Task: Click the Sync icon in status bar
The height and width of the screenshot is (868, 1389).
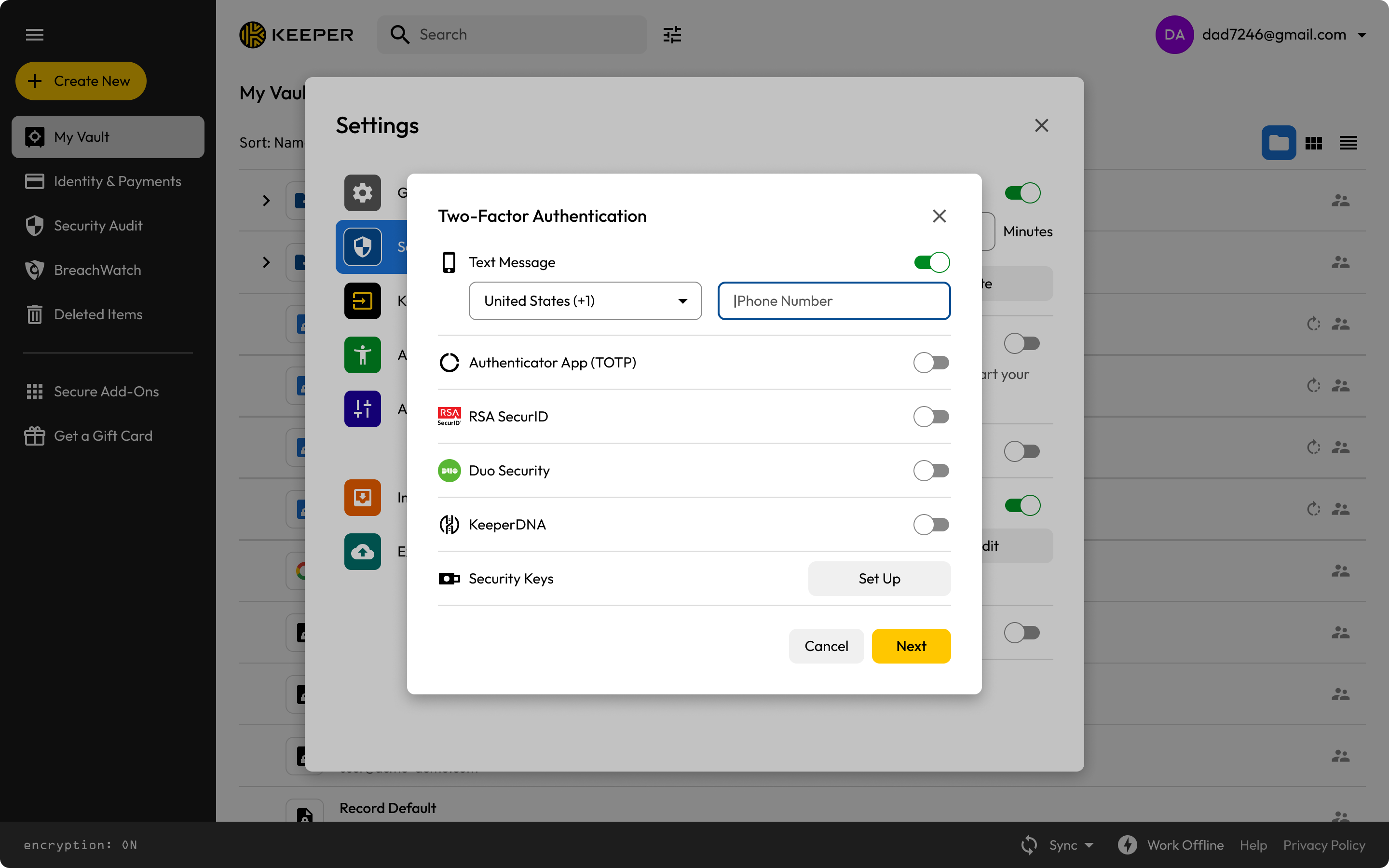Action: click(1029, 844)
